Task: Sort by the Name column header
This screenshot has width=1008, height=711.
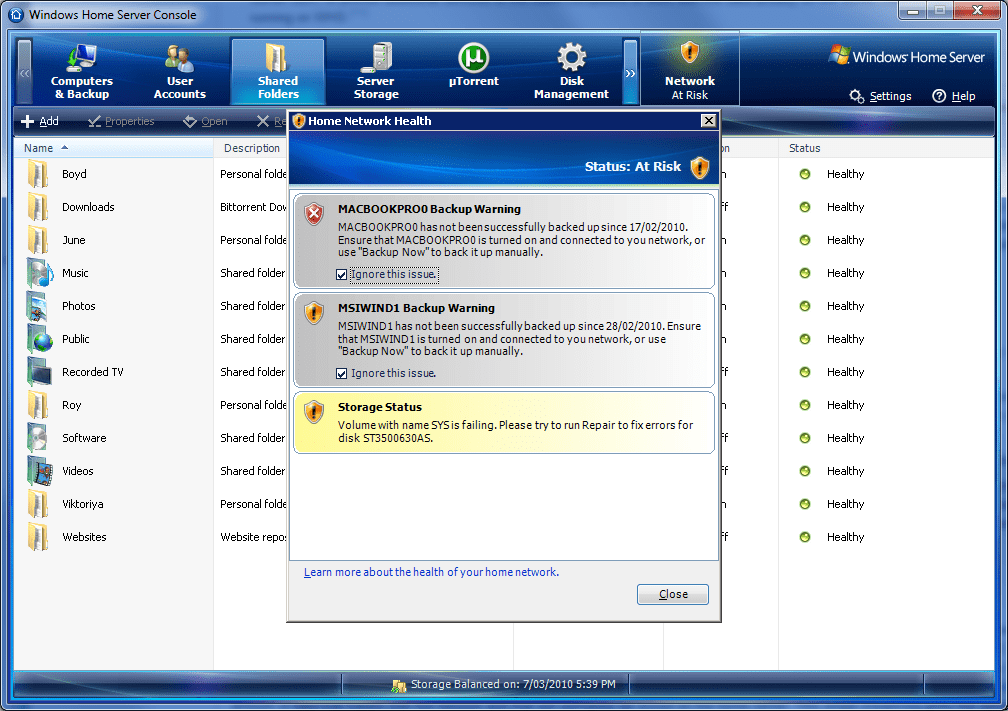Action: click(x=114, y=148)
